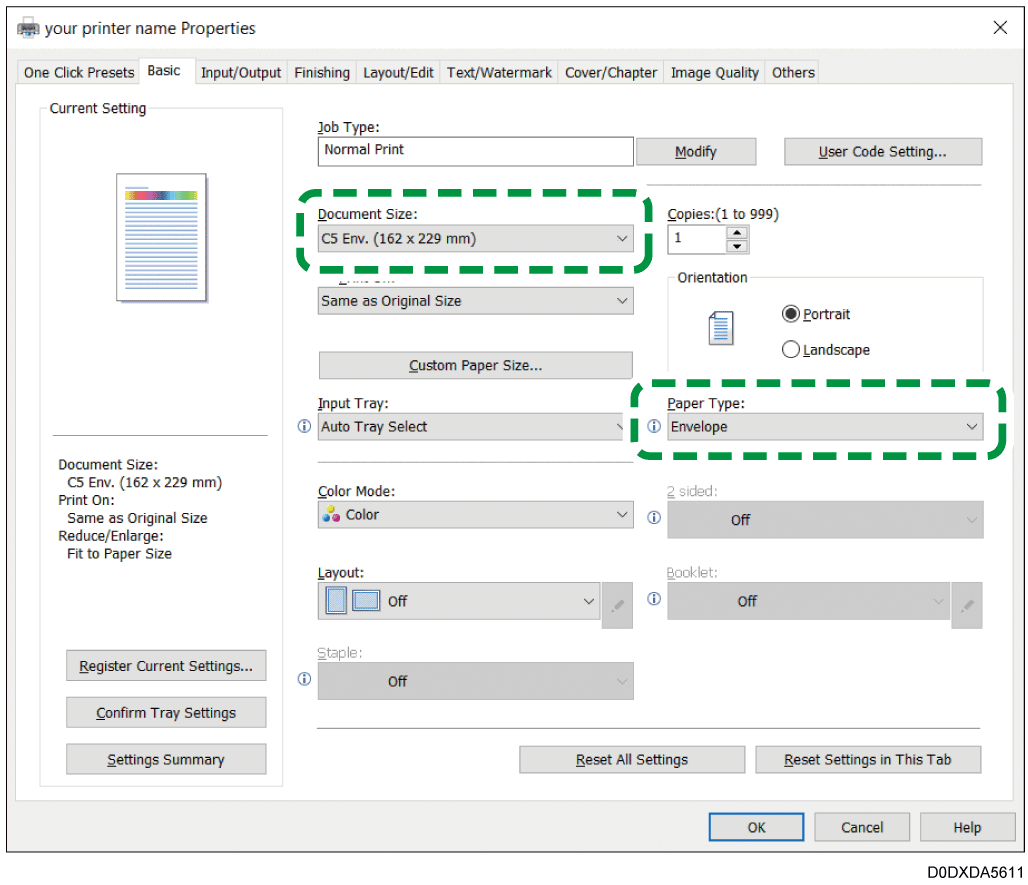Click the Custom Paper Size button
The image size is (1028, 885).
tap(475, 365)
